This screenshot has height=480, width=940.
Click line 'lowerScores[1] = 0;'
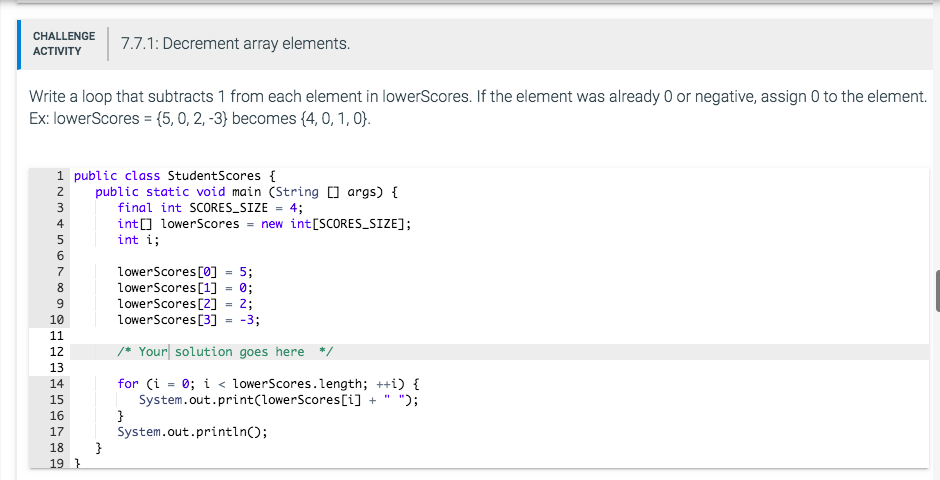(x=185, y=288)
